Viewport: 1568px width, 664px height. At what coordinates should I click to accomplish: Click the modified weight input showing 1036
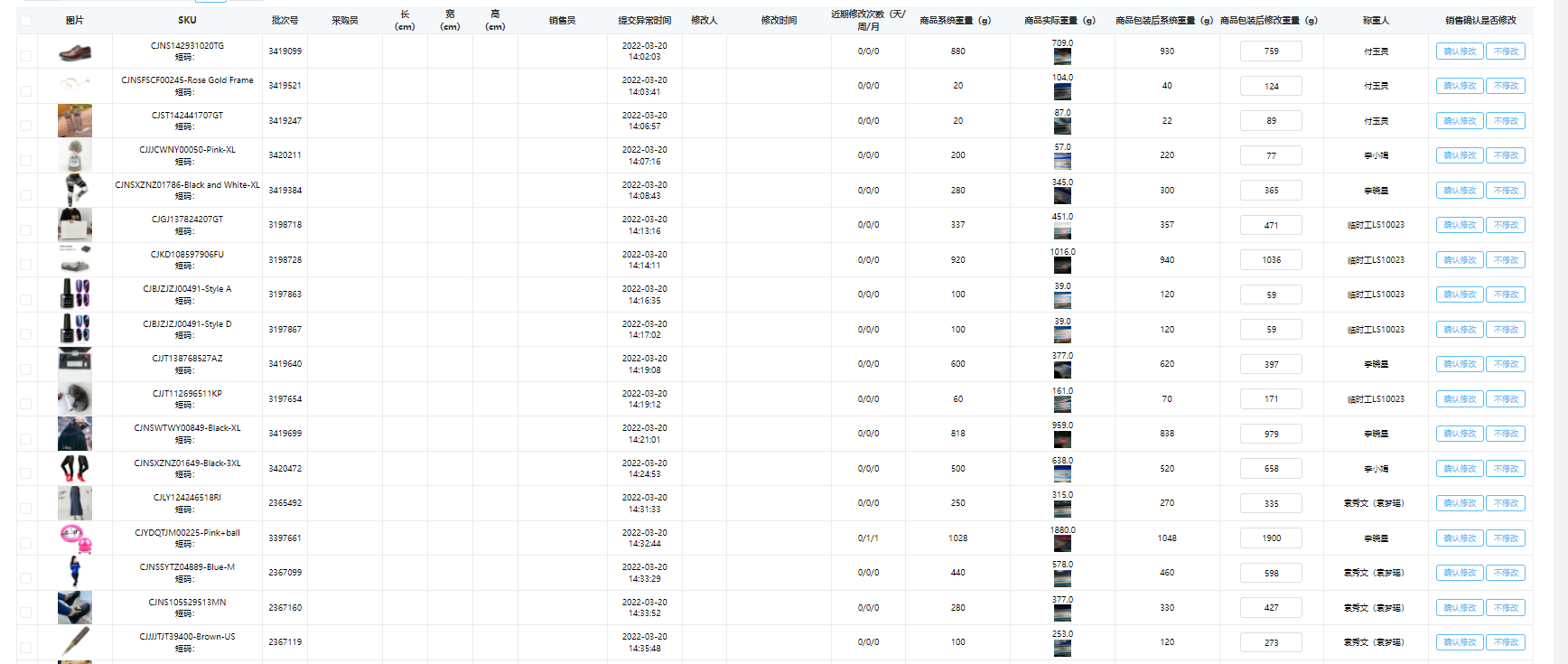tap(1271, 260)
